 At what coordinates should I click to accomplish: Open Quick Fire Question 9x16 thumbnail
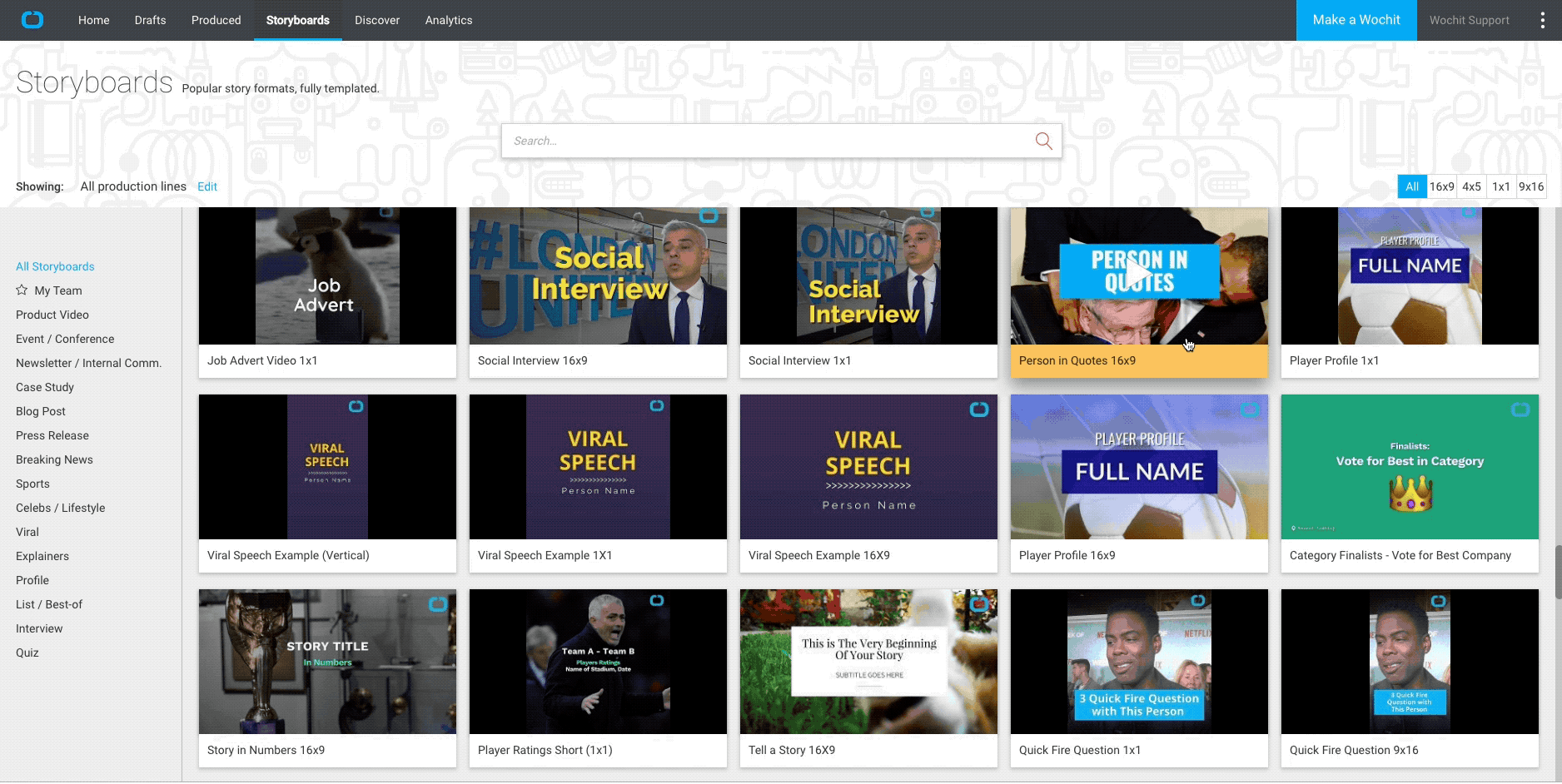coord(1410,662)
